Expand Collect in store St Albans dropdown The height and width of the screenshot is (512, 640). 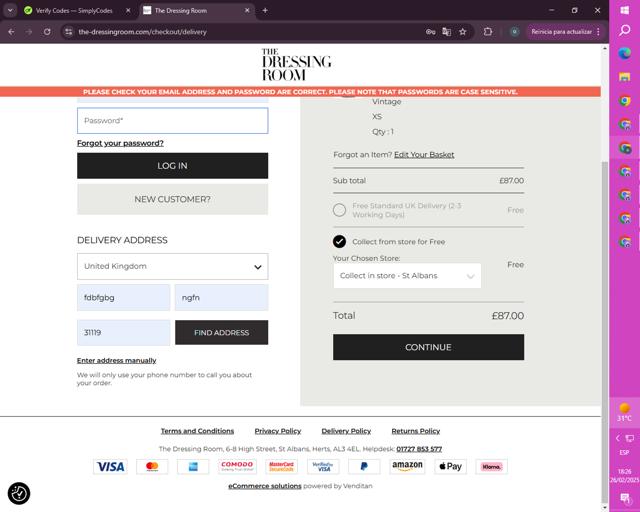407,276
